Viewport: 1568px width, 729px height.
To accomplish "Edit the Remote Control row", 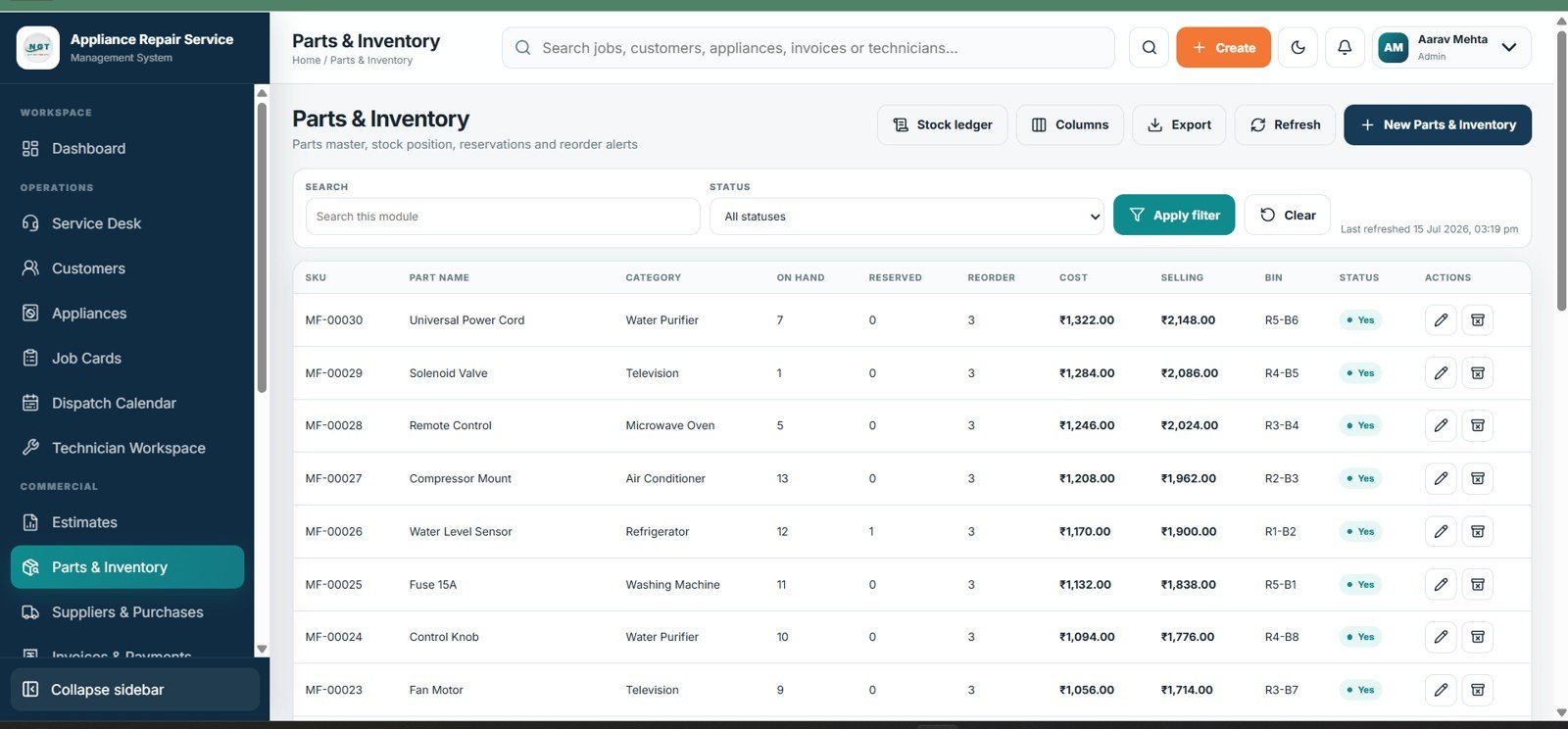I will (1441, 425).
